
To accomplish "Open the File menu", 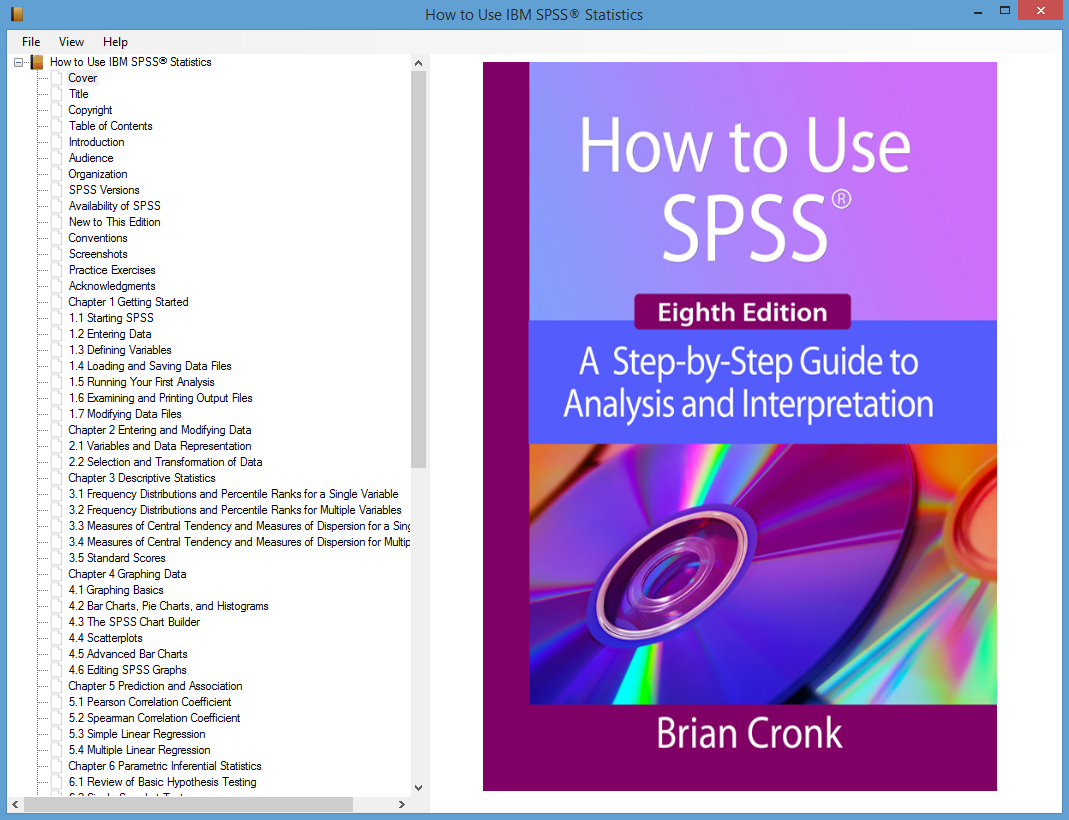I will tap(31, 42).
